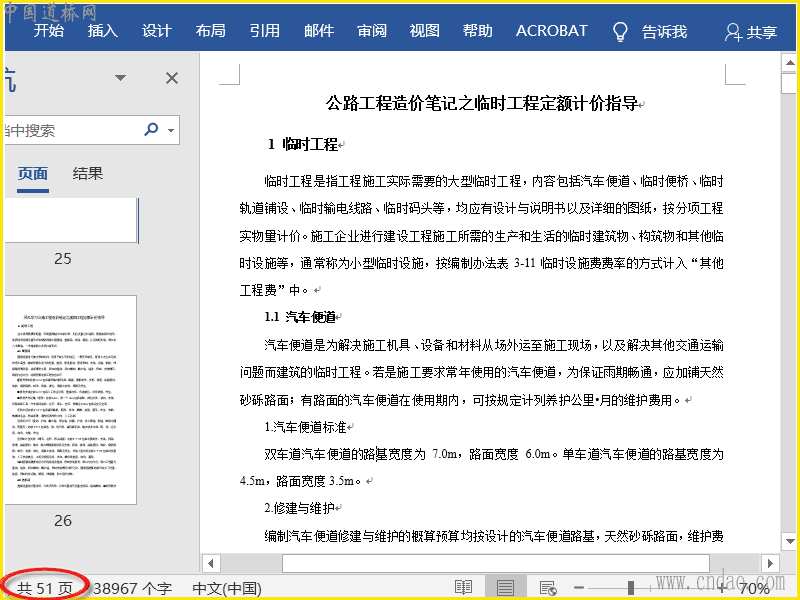Click the navigation search text field
Image resolution: width=800 pixels, height=600 pixels.
click(x=71, y=130)
